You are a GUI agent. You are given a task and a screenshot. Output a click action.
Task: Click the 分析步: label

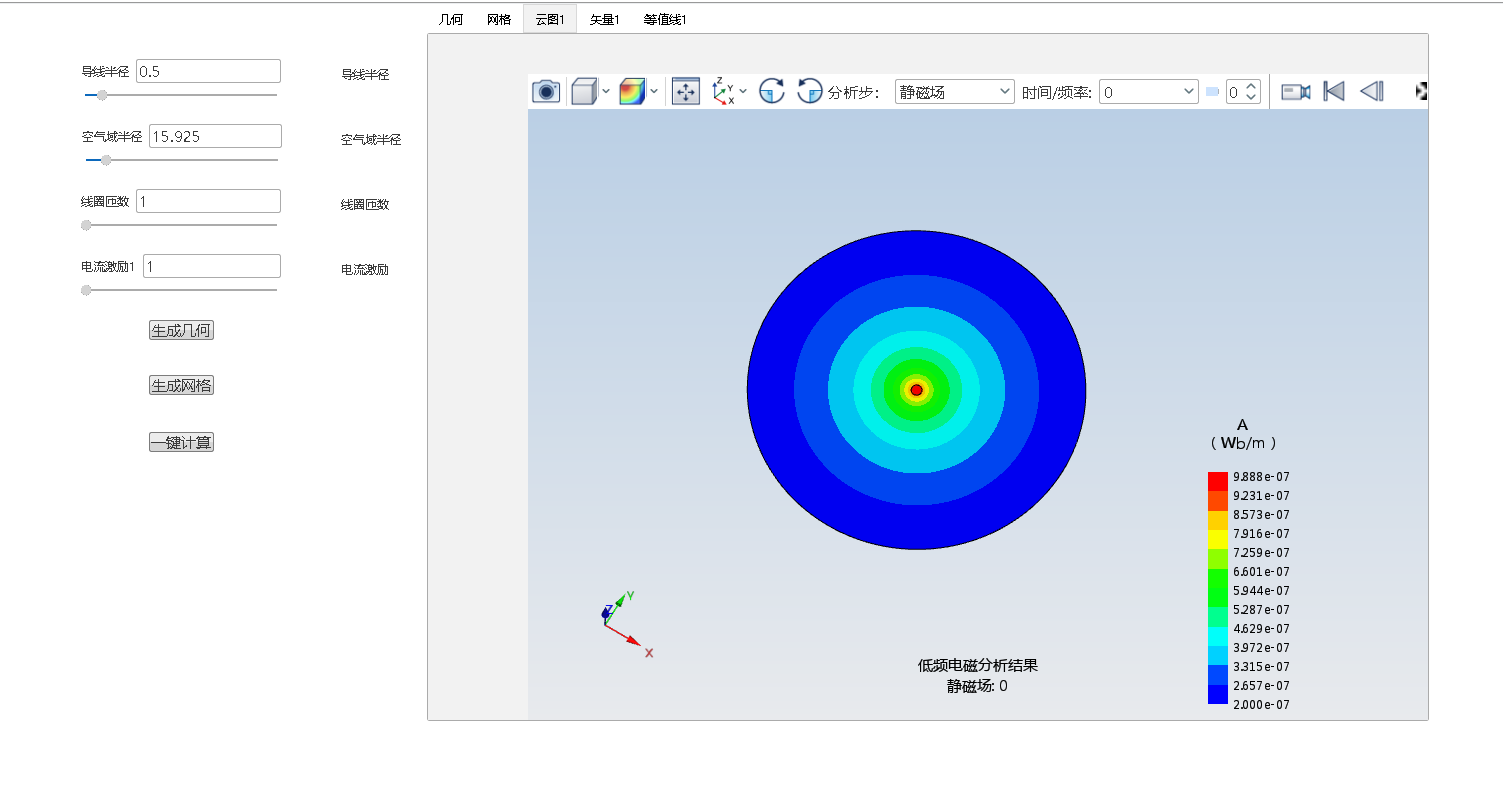854,92
